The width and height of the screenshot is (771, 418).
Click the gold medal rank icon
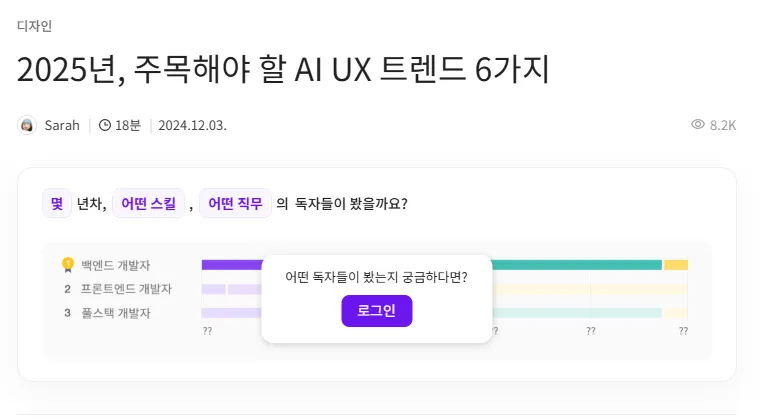(x=68, y=265)
